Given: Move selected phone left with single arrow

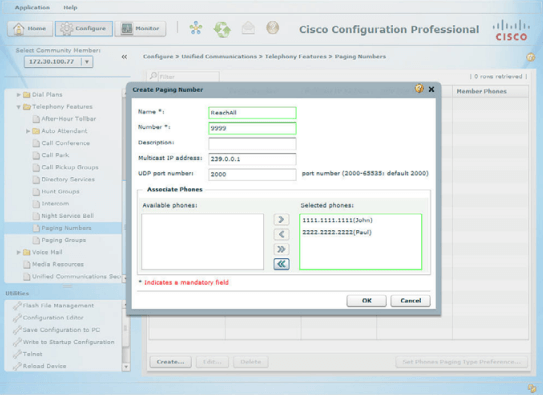Looking at the screenshot, I should pos(281,234).
